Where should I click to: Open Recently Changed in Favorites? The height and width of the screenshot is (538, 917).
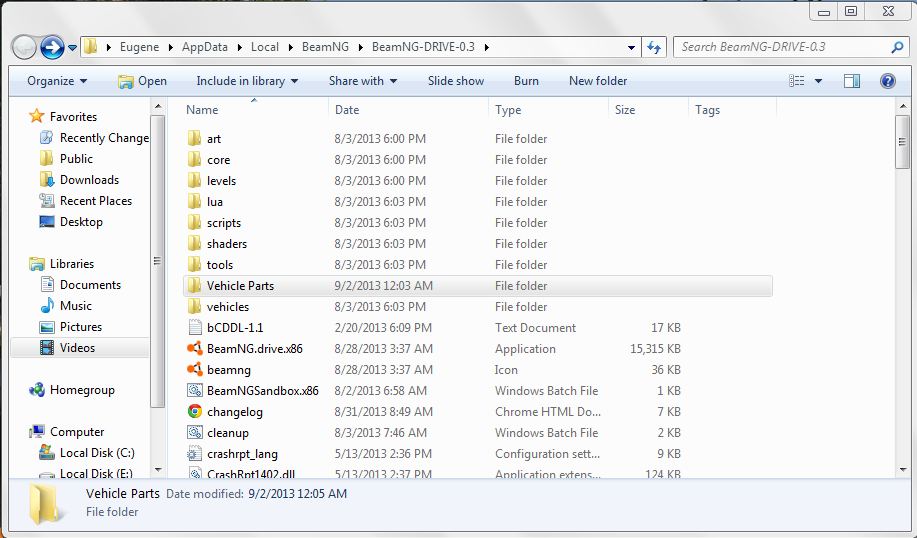[x=104, y=138]
